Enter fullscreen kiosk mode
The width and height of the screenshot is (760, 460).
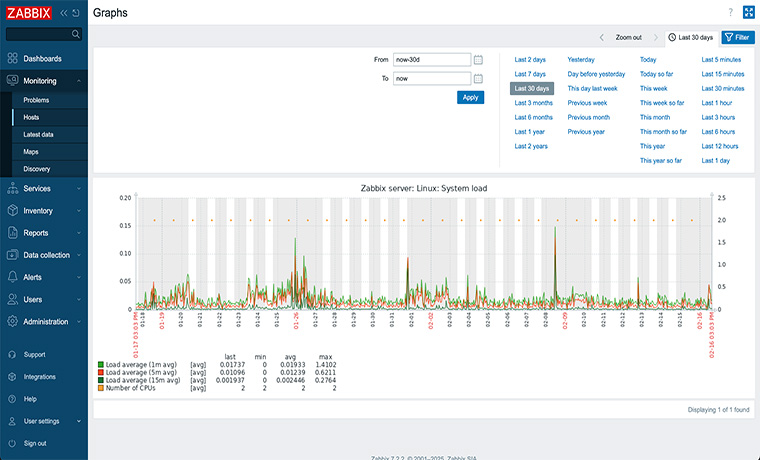(748, 12)
